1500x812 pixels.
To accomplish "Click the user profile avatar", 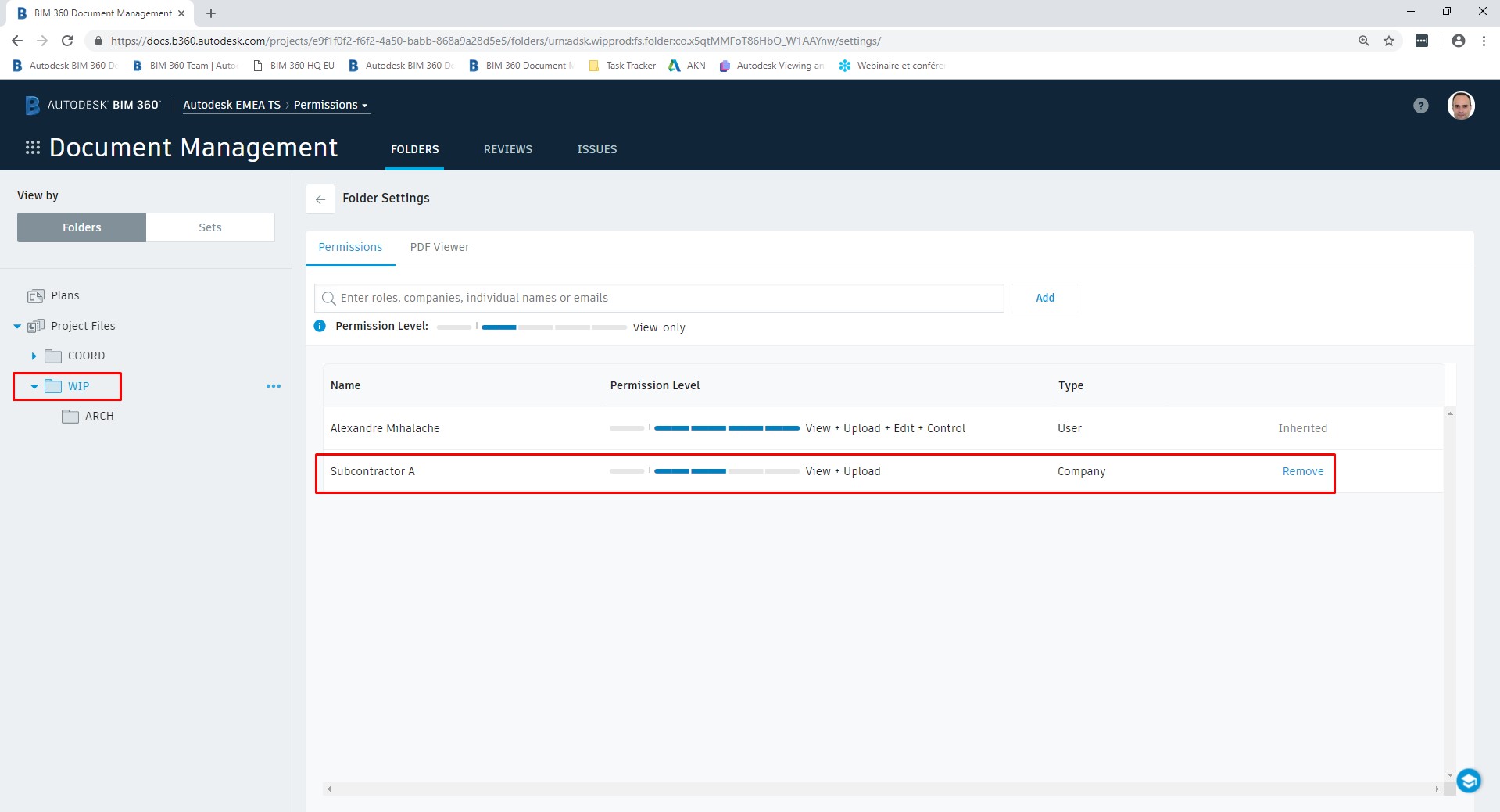I will click(x=1460, y=105).
